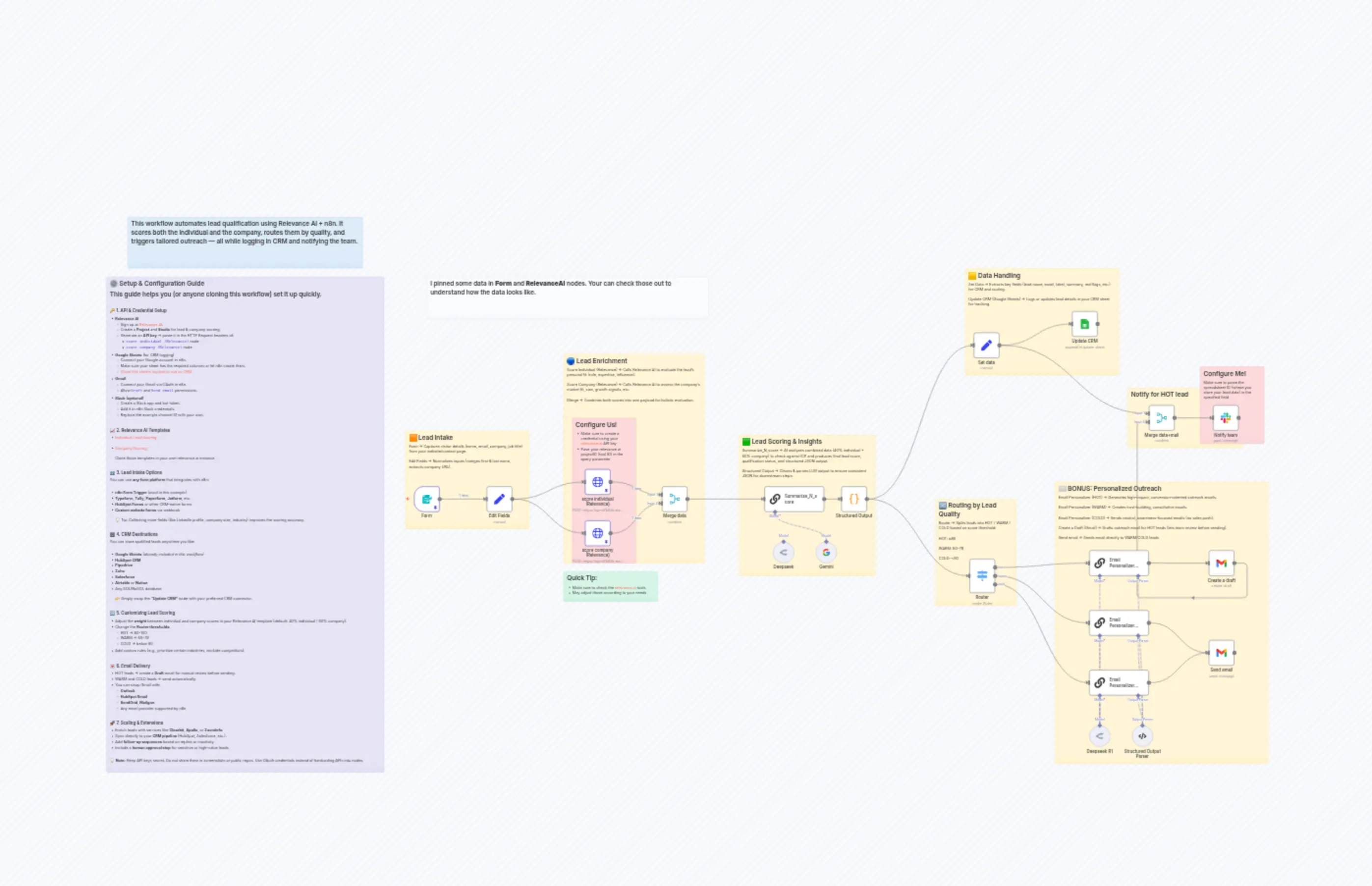This screenshot has width=1372, height=886.
Task: Select the Merge data node
Action: 675,498
